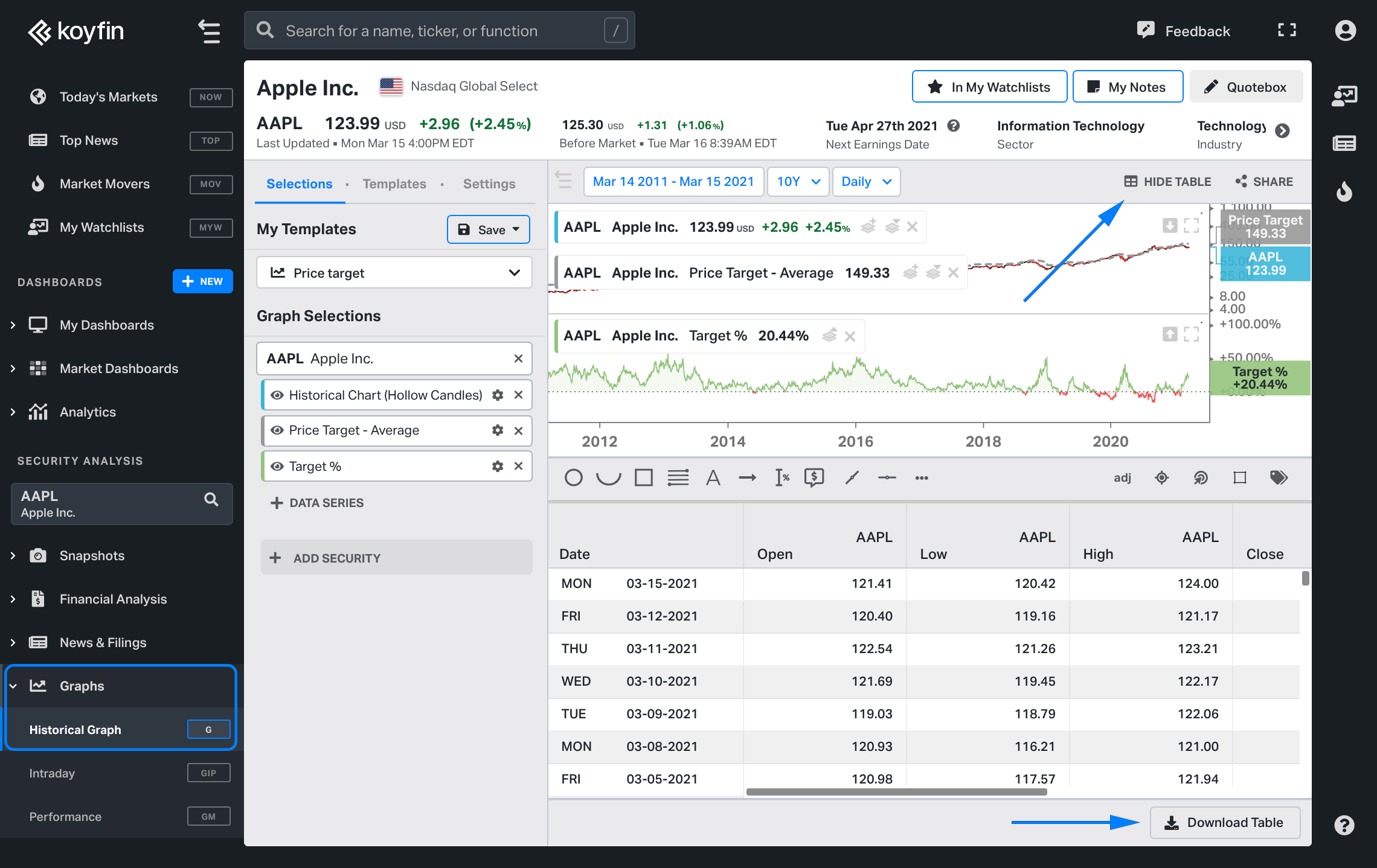Open settings gear for Price Target - Average
This screenshot has height=868, width=1377.
point(498,430)
